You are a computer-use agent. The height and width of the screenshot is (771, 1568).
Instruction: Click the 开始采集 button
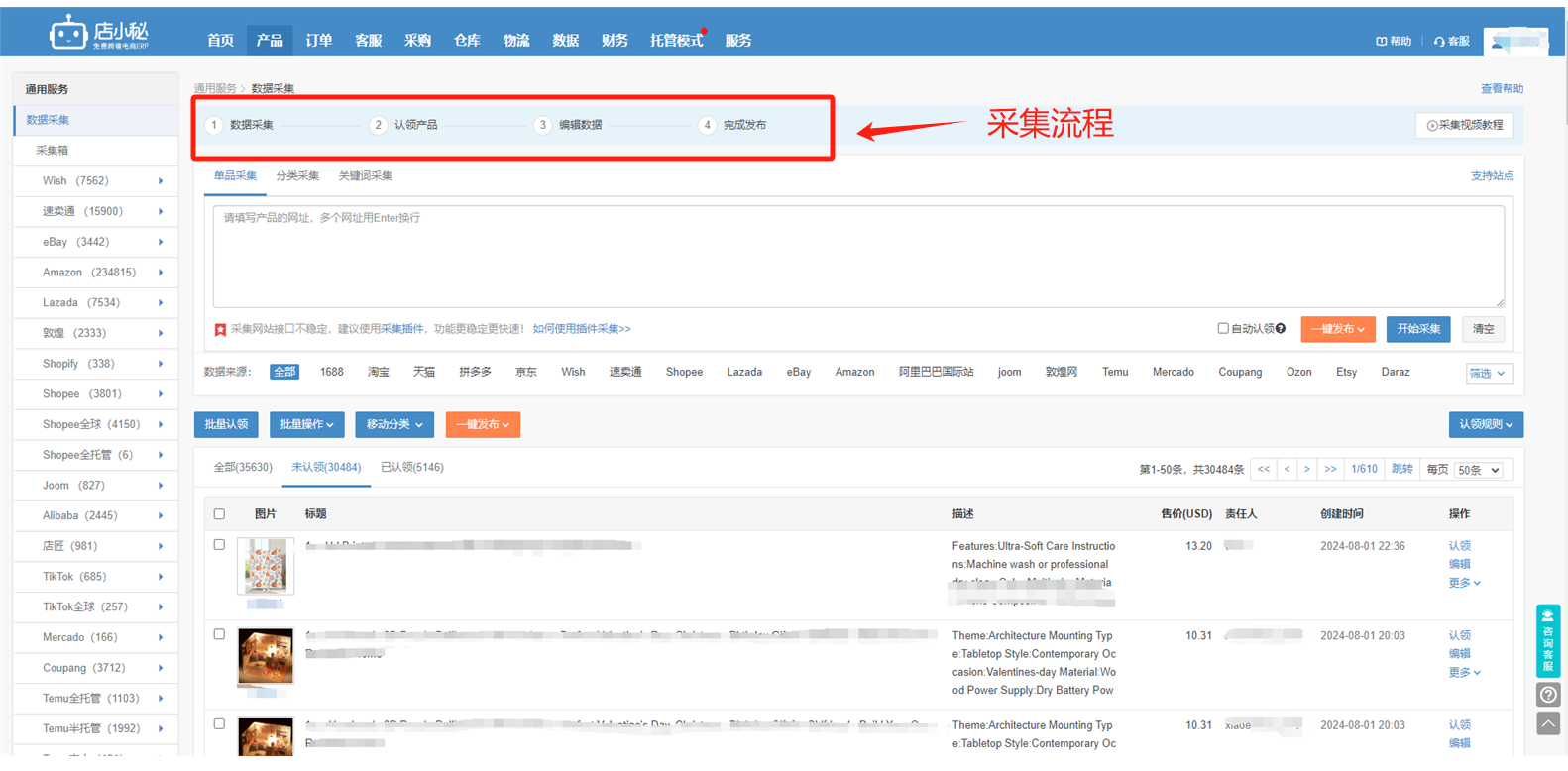(x=1419, y=329)
